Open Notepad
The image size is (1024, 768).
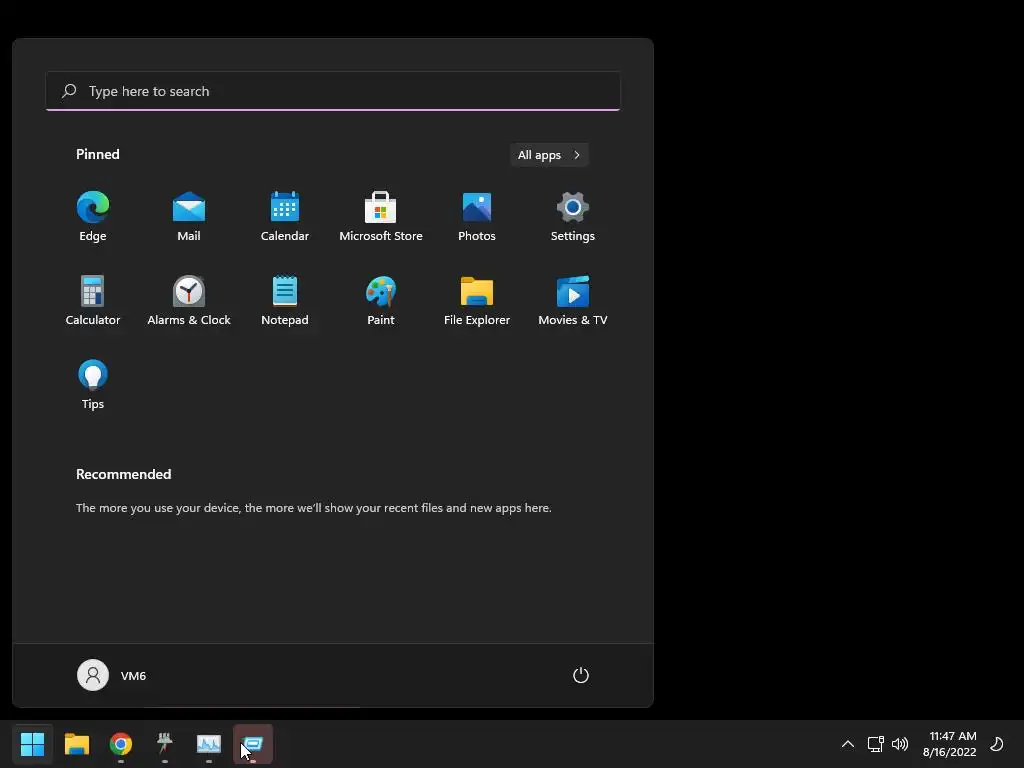[285, 300]
